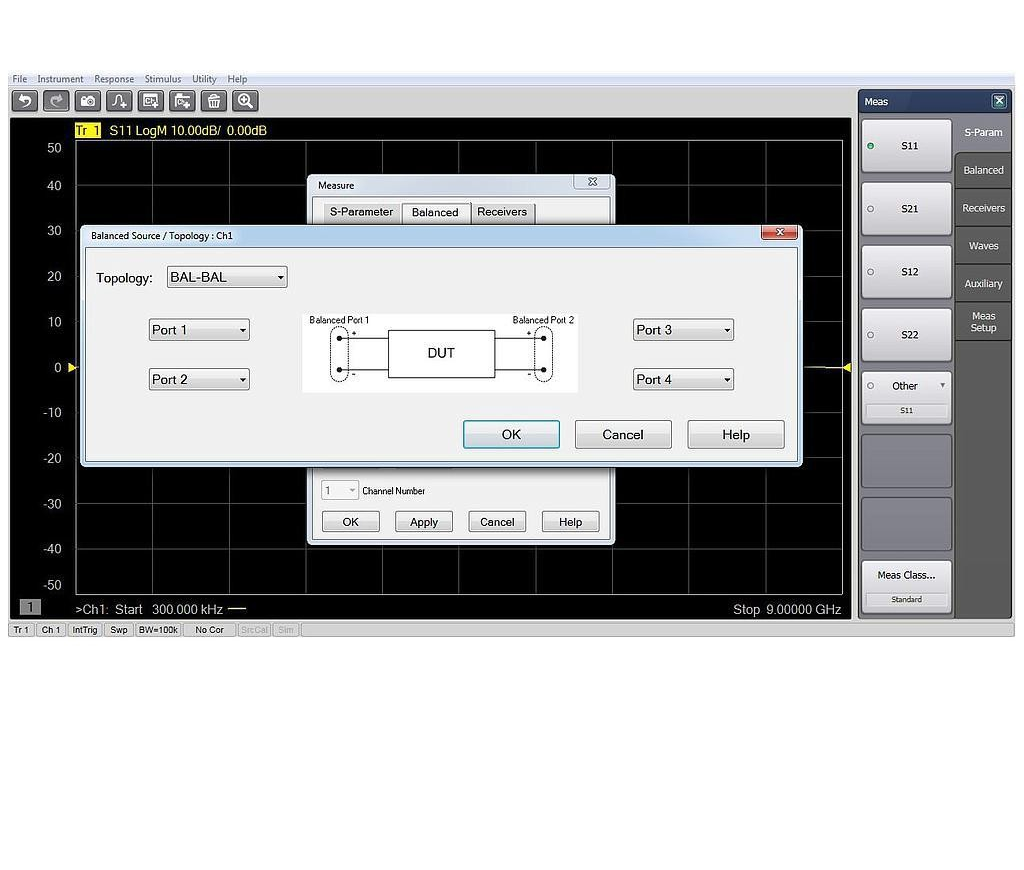Click the BW=100k status bar item

point(158,630)
